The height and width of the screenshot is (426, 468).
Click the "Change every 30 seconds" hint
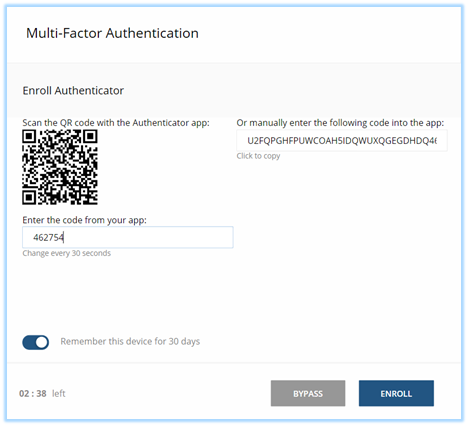click(x=67, y=253)
